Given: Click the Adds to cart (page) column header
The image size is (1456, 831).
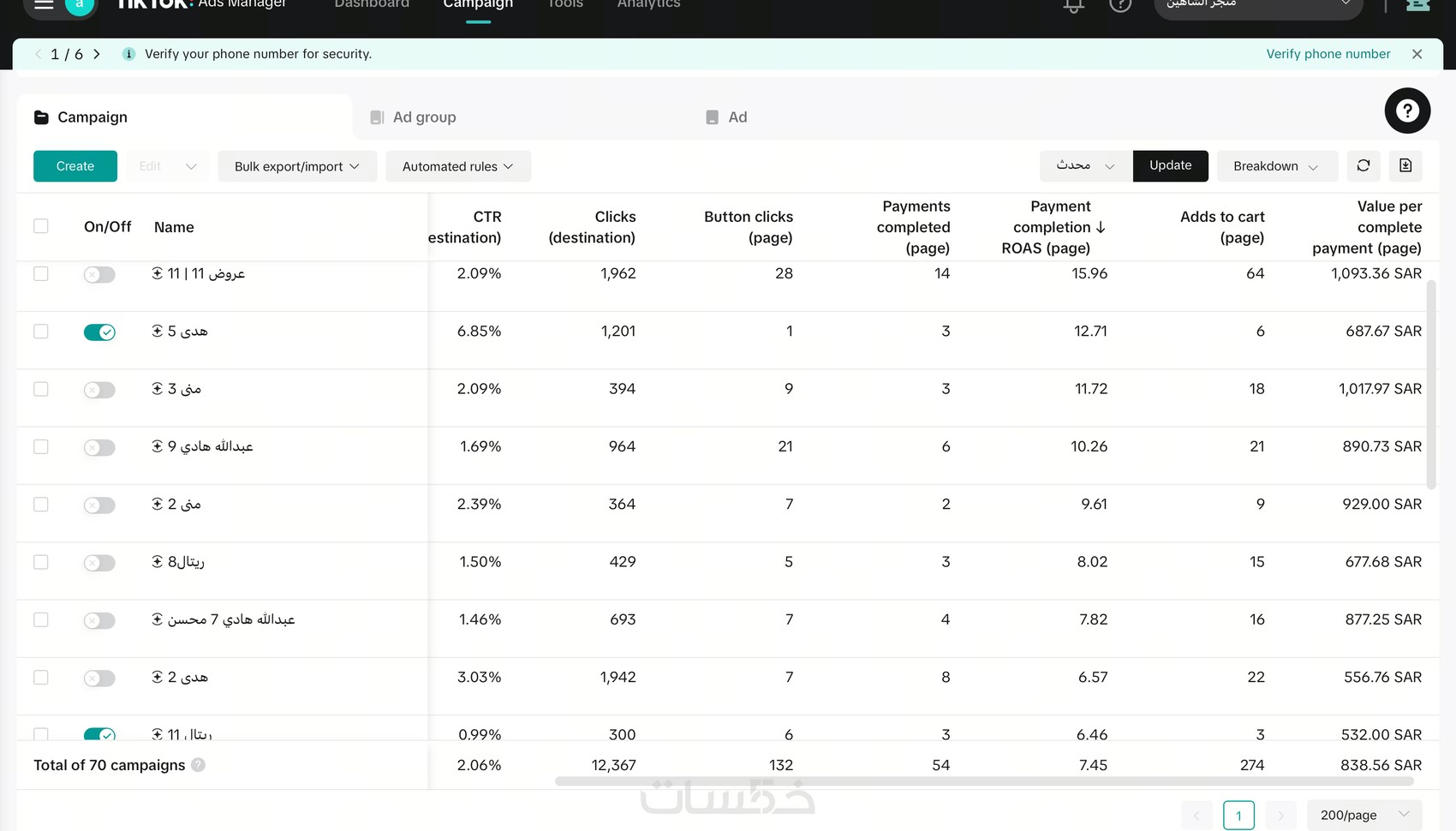Looking at the screenshot, I should coord(1222,227).
